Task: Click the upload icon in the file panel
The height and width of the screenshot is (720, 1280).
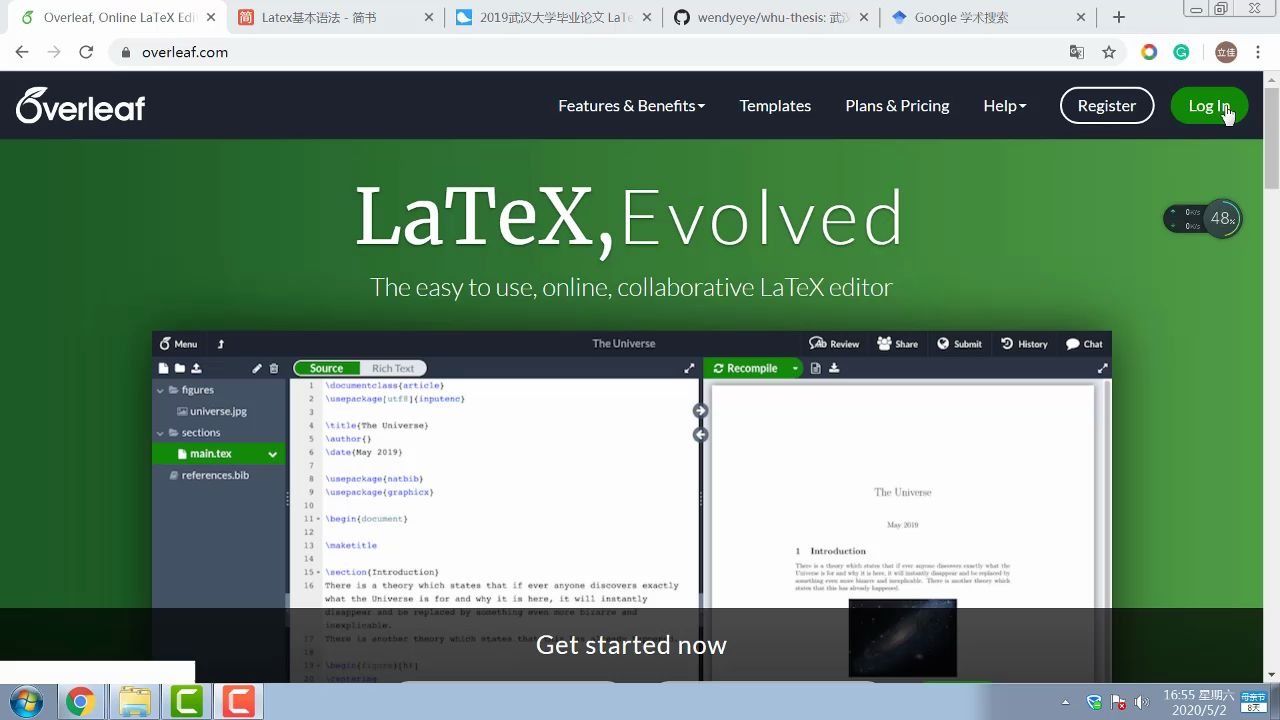Action: [x=196, y=368]
